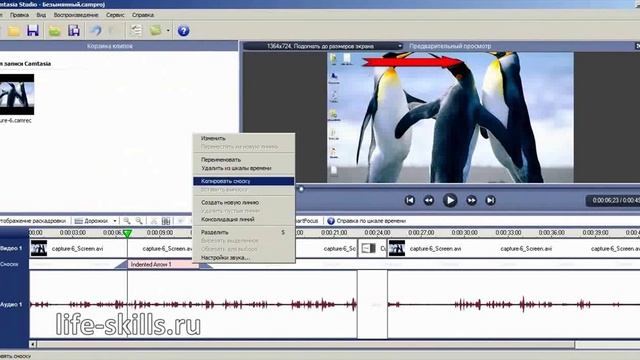Viewport: 640px width, 360px height.
Task: Click the timeline horizontal scrollbar left arrow
Action: point(33,344)
